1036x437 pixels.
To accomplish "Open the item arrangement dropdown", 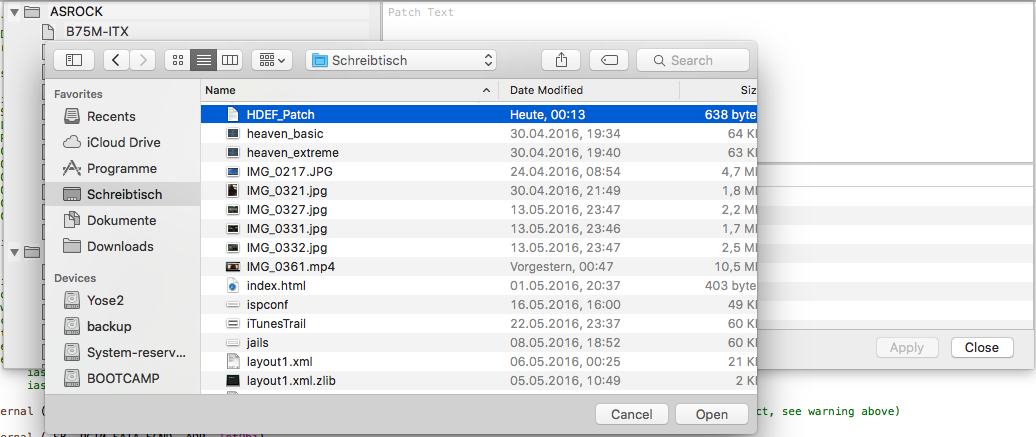I will tap(271, 60).
